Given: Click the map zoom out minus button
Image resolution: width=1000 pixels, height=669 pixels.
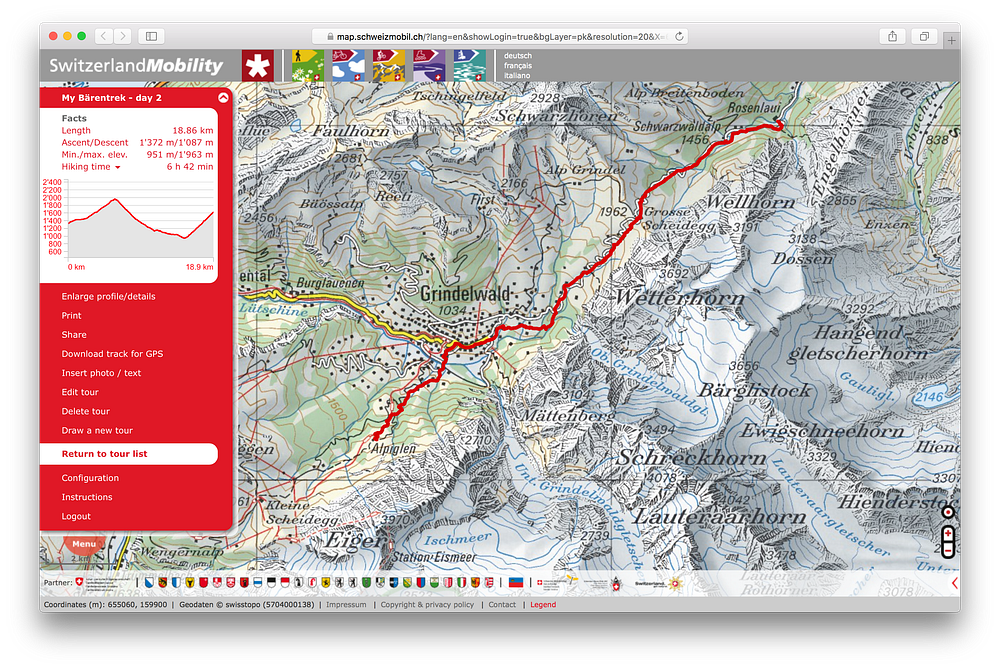Looking at the screenshot, I should point(948,549).
